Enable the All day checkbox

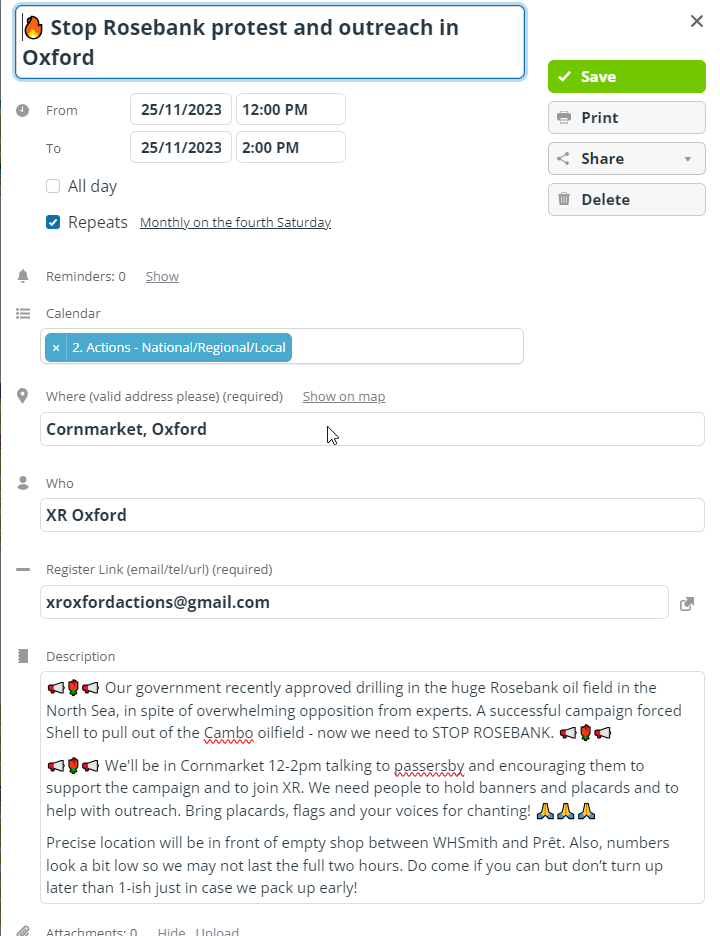click(x=53, y=186)
